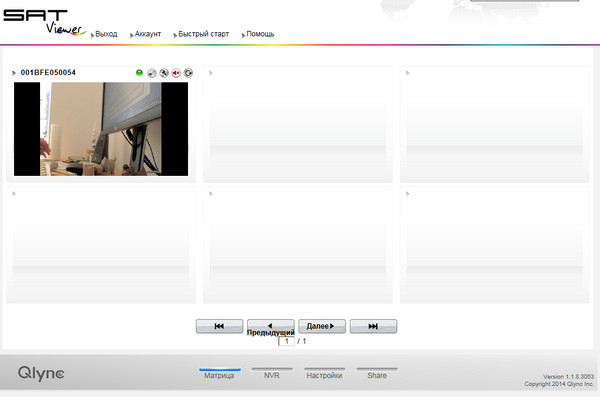Select the Матрица tab
This screenshot has height=397, width=600.
(x=219, y=374)
